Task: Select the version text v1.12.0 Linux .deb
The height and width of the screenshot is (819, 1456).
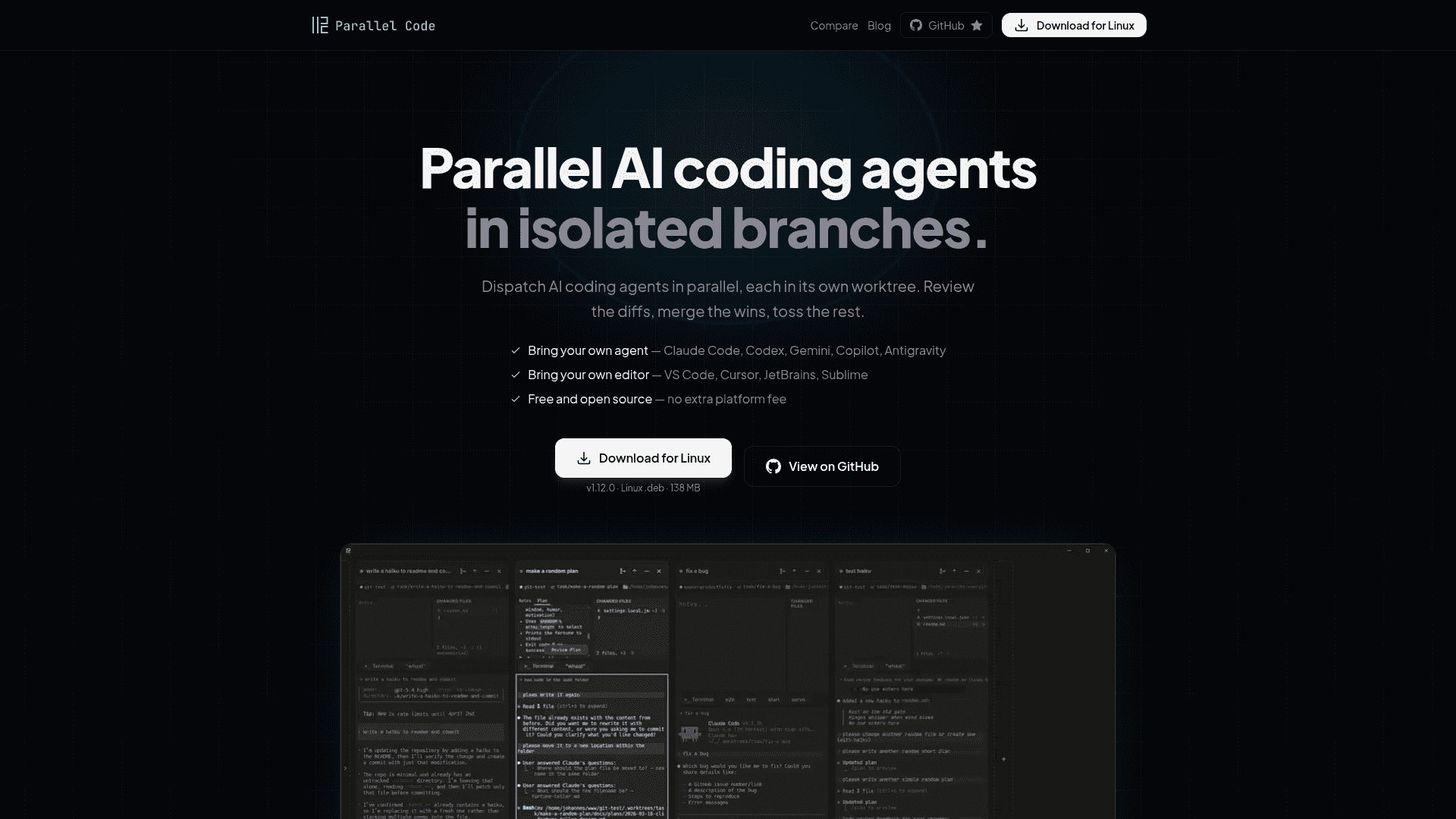Action: point(643,488)
